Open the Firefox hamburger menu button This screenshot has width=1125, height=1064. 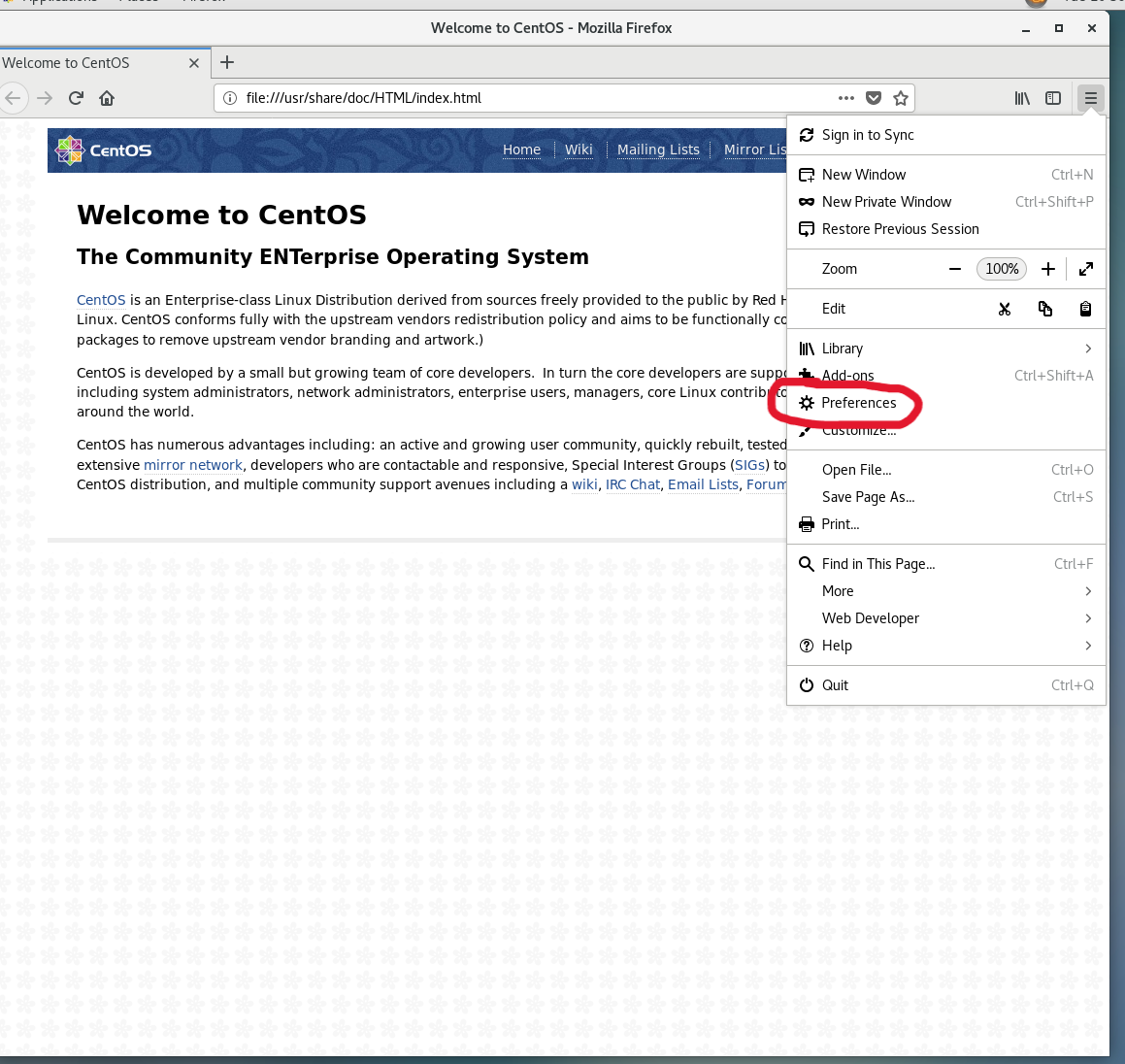[1090, 98]
